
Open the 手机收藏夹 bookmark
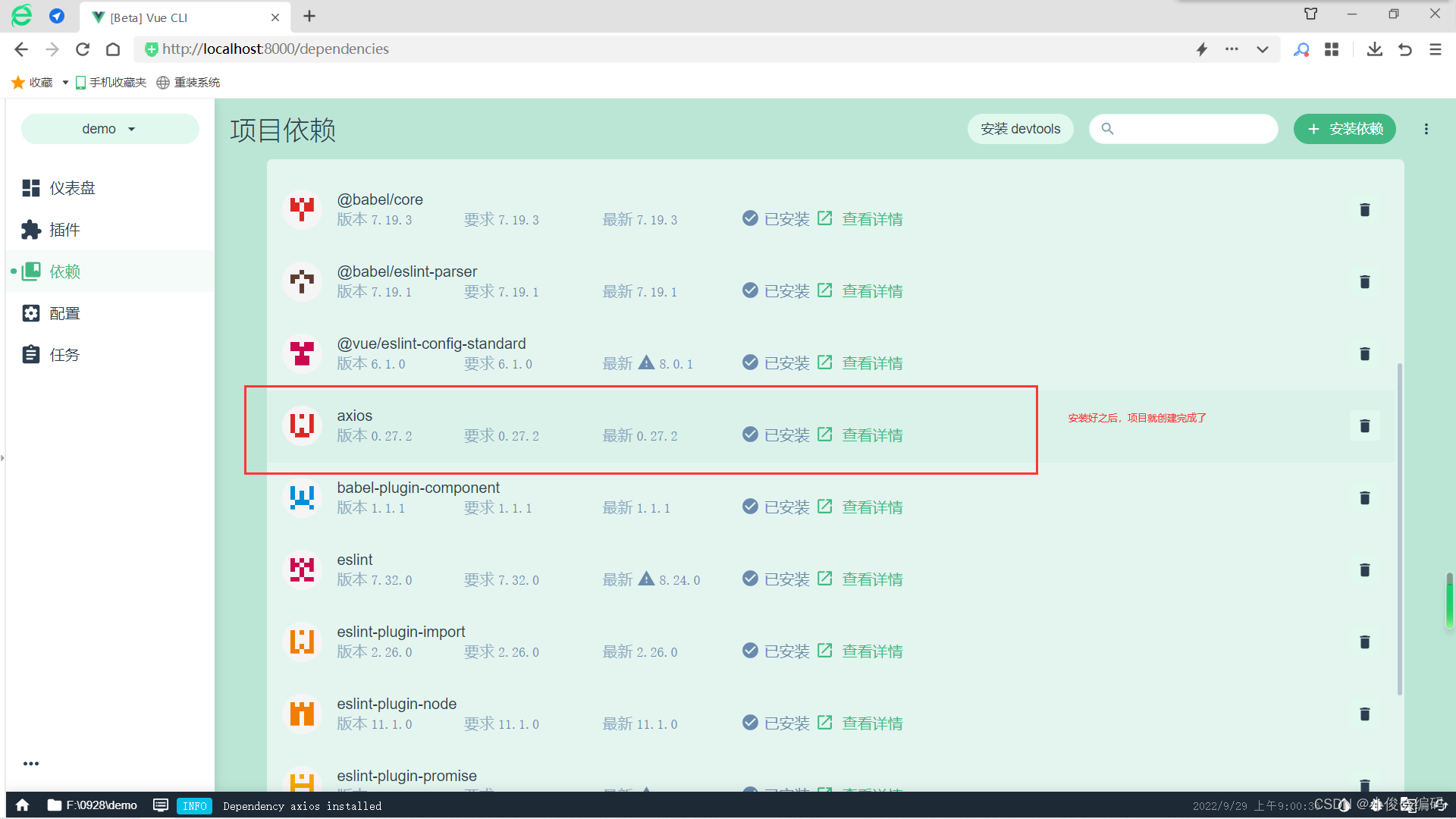tap(111, 82)
